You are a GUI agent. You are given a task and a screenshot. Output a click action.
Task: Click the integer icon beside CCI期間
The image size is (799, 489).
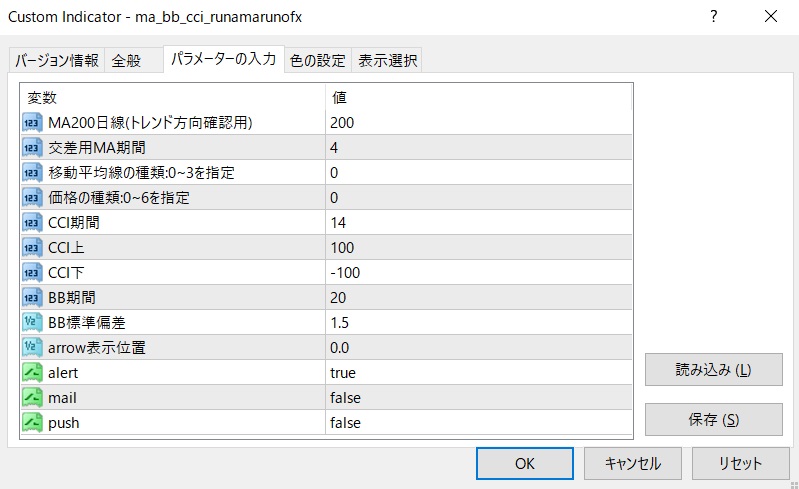pyautogui.click(x=31, y=223)
